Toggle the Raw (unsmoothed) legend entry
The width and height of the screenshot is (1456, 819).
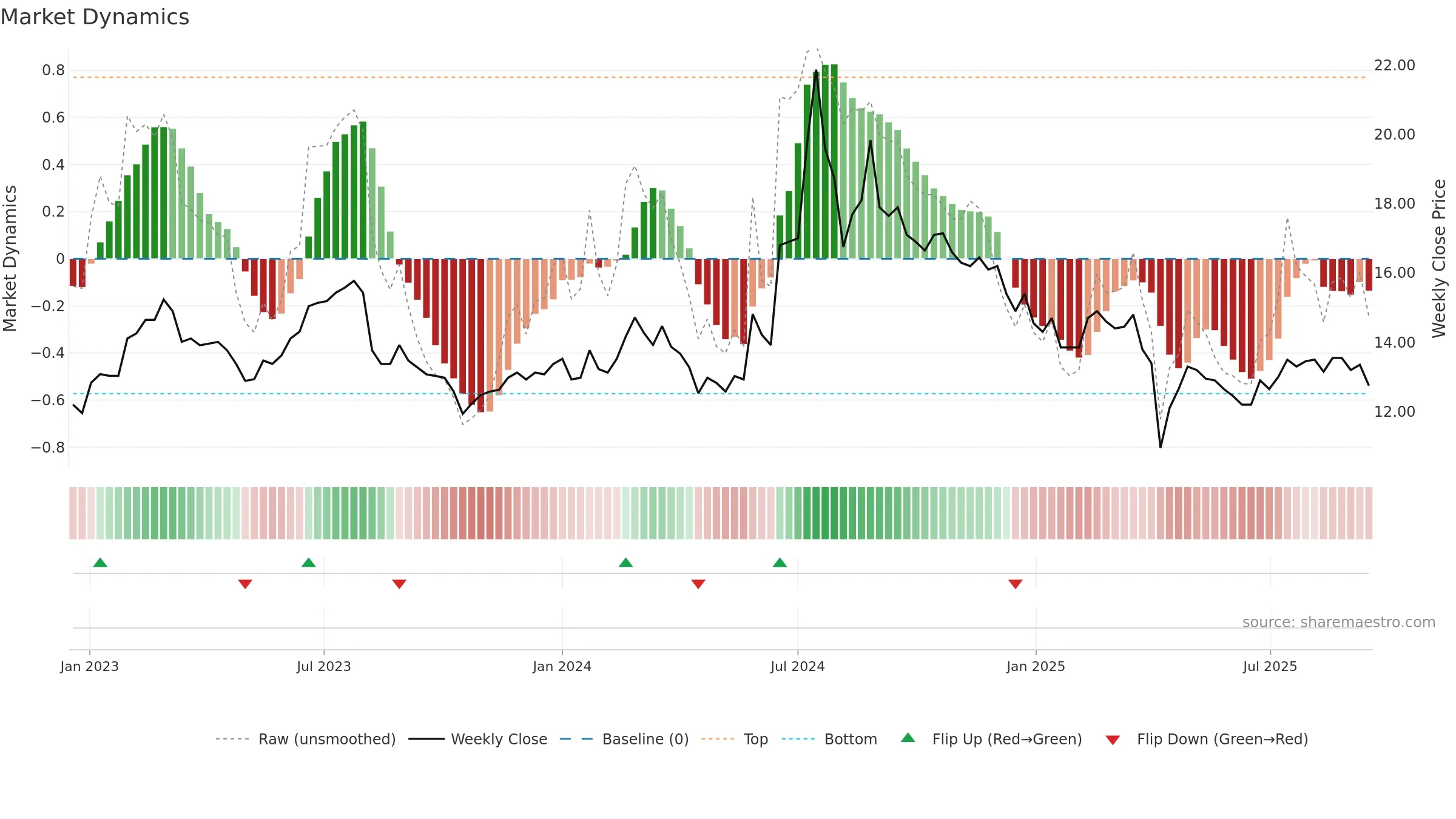coord(305,739)
